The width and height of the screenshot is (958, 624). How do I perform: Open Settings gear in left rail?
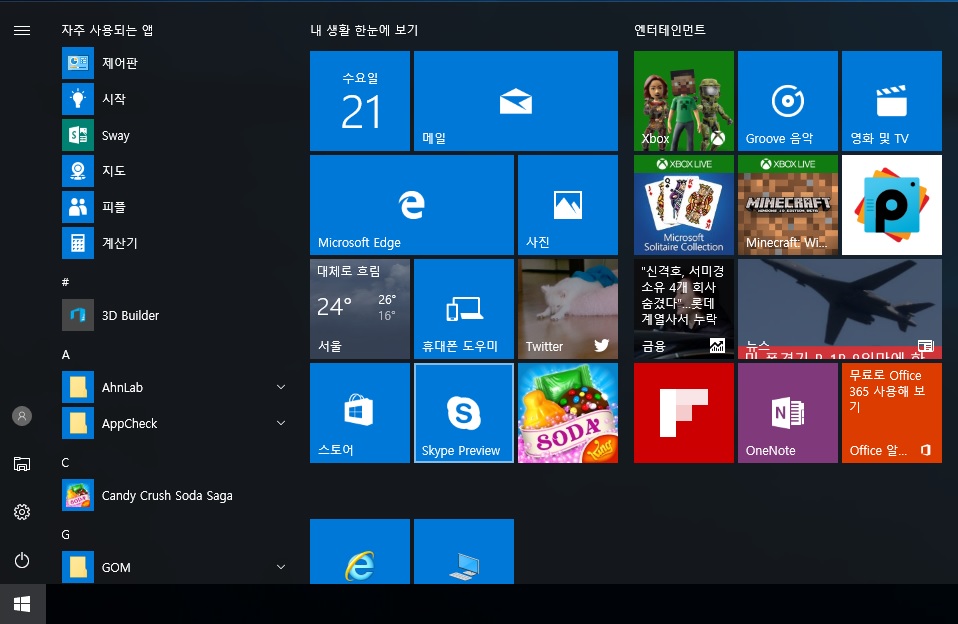click(22, 512)
